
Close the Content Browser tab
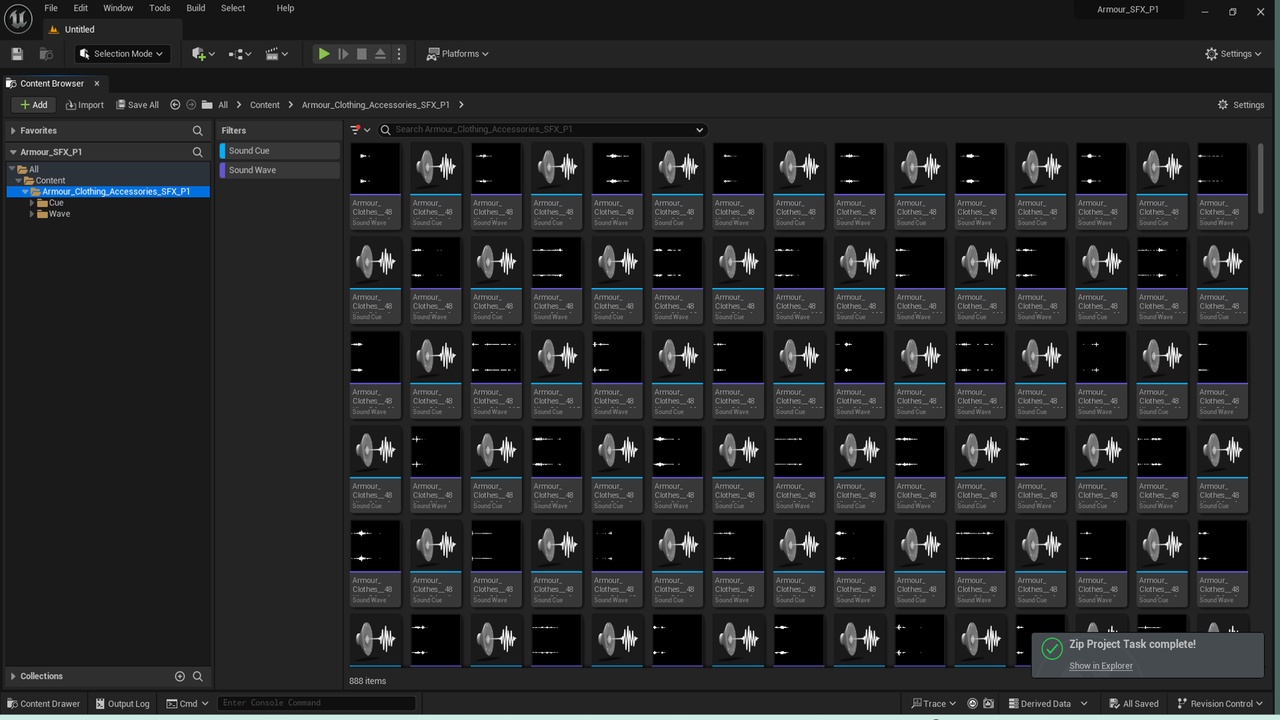click(97, 83)
